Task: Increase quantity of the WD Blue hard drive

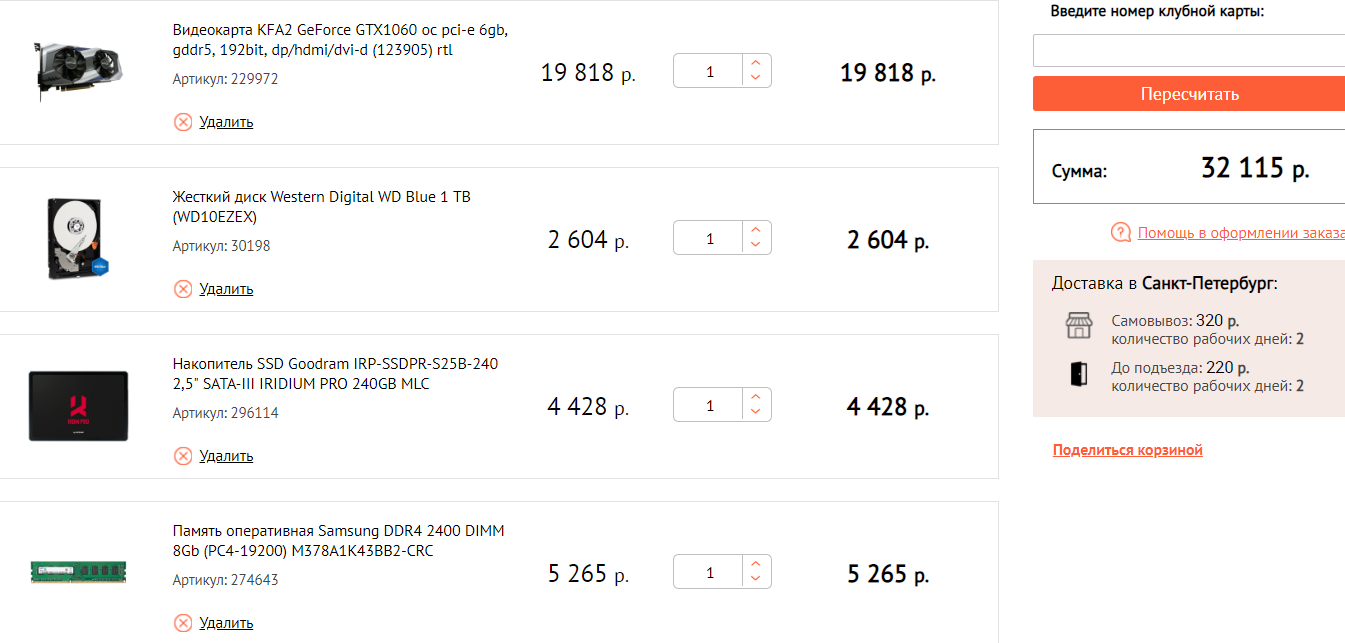Action: pyautogui.click(x=756, y=230)
